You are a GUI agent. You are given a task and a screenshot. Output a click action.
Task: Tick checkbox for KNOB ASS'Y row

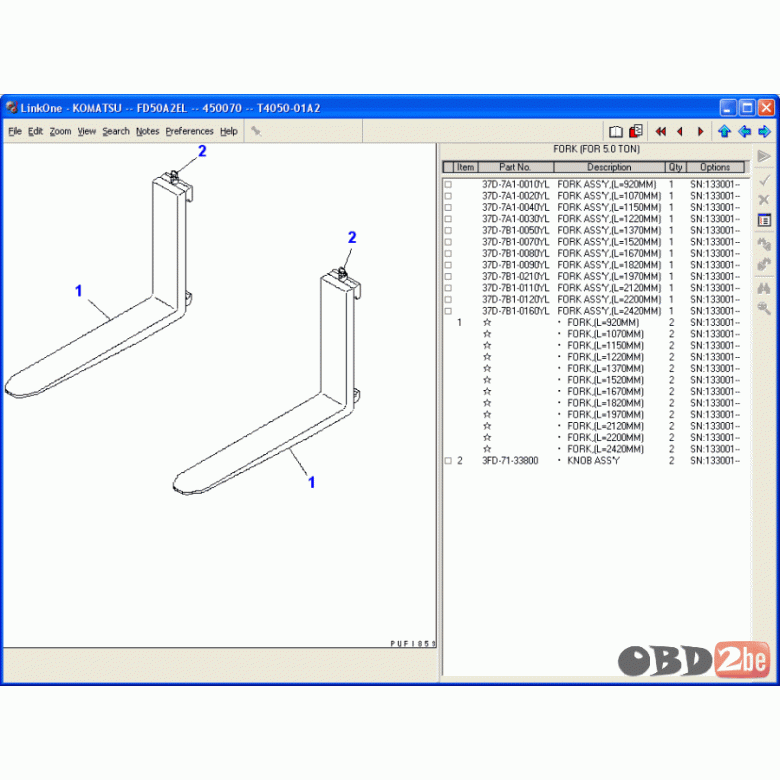pyautogui.click(x=448, y=461)
